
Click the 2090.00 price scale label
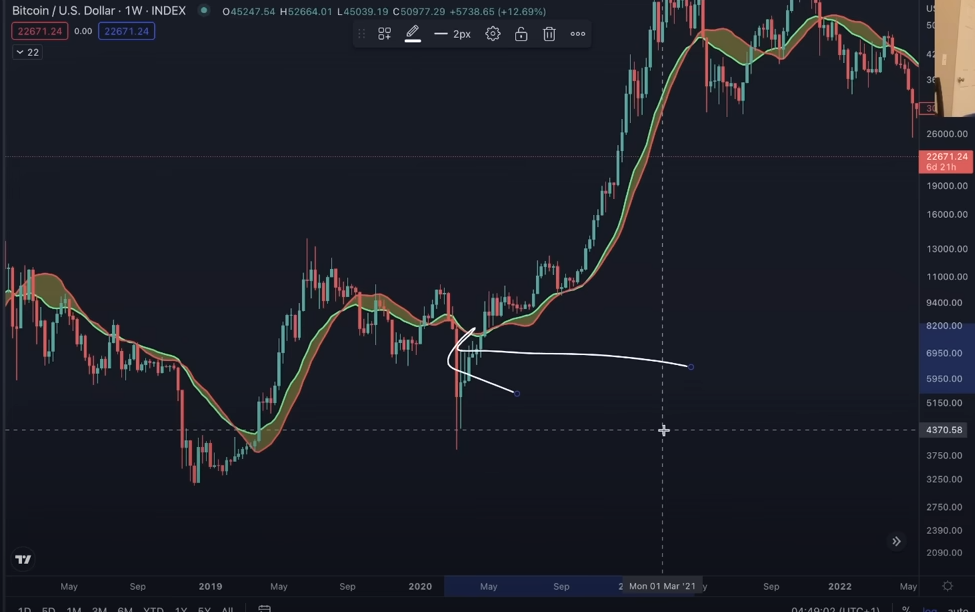944,552
